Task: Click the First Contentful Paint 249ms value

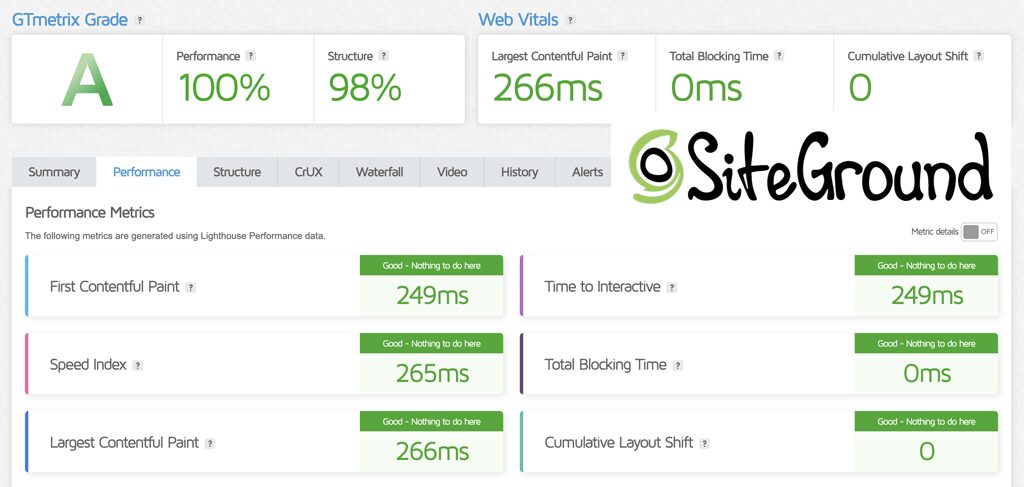Action: tap(432, 296)
